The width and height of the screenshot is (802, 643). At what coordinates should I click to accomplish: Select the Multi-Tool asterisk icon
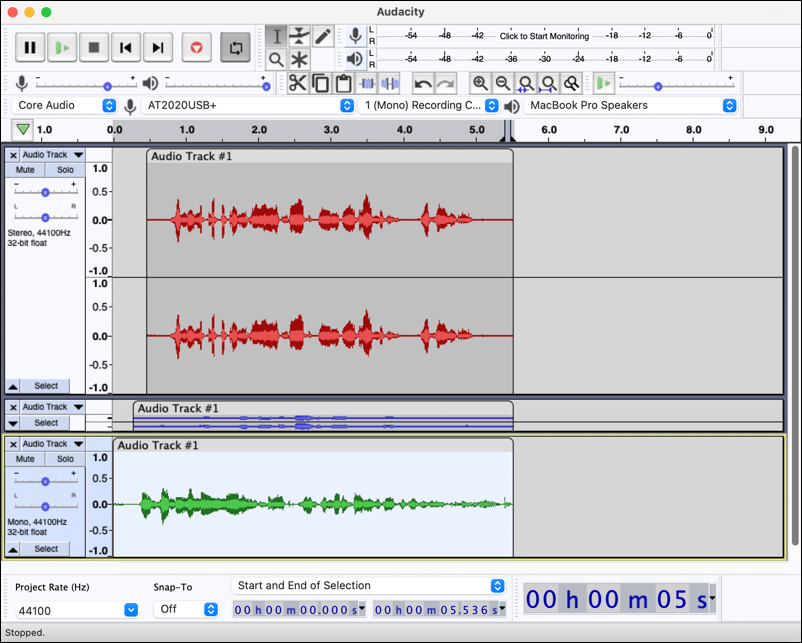(x=299, y=60)
